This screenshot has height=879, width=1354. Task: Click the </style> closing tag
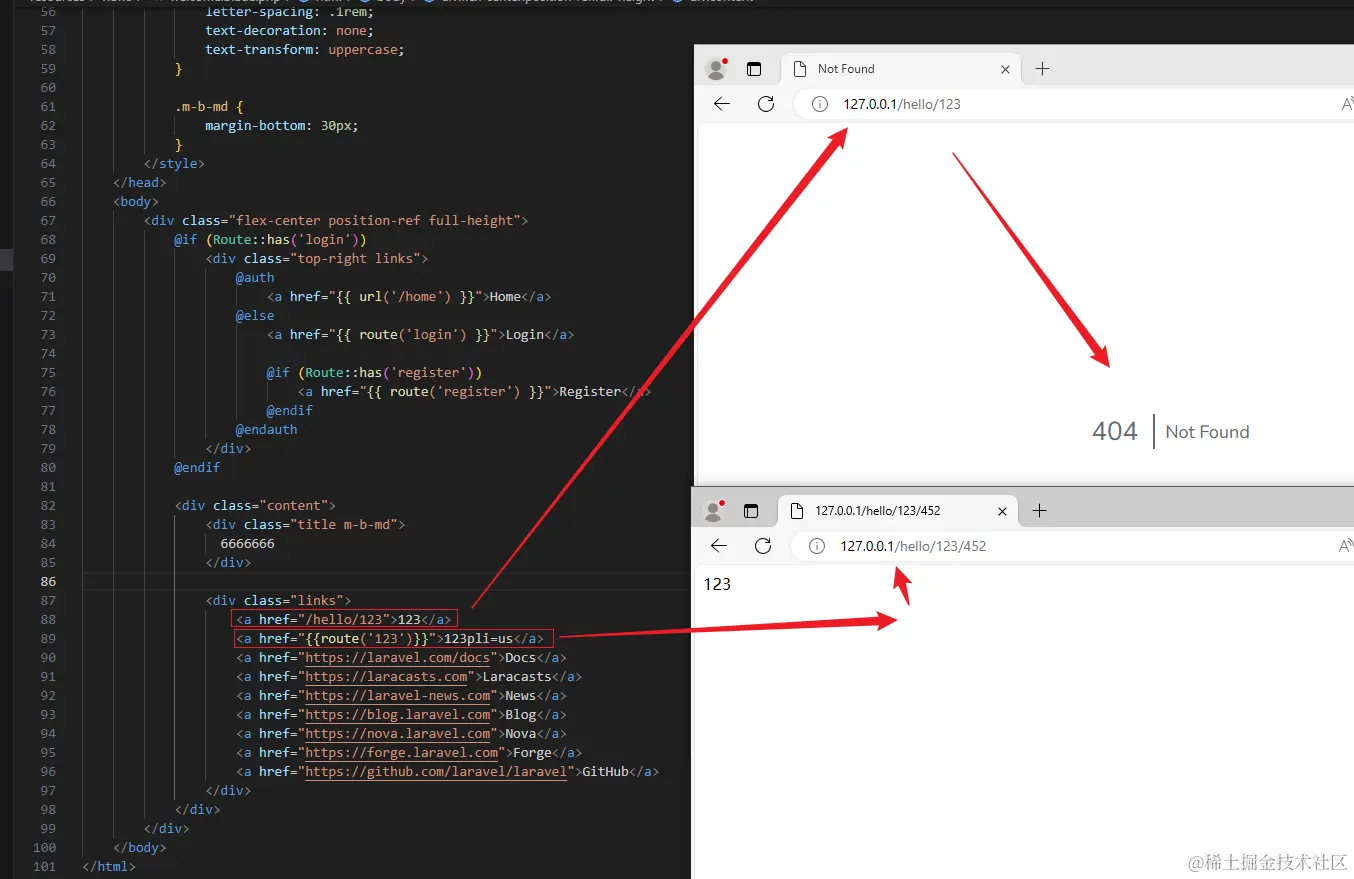174,164
